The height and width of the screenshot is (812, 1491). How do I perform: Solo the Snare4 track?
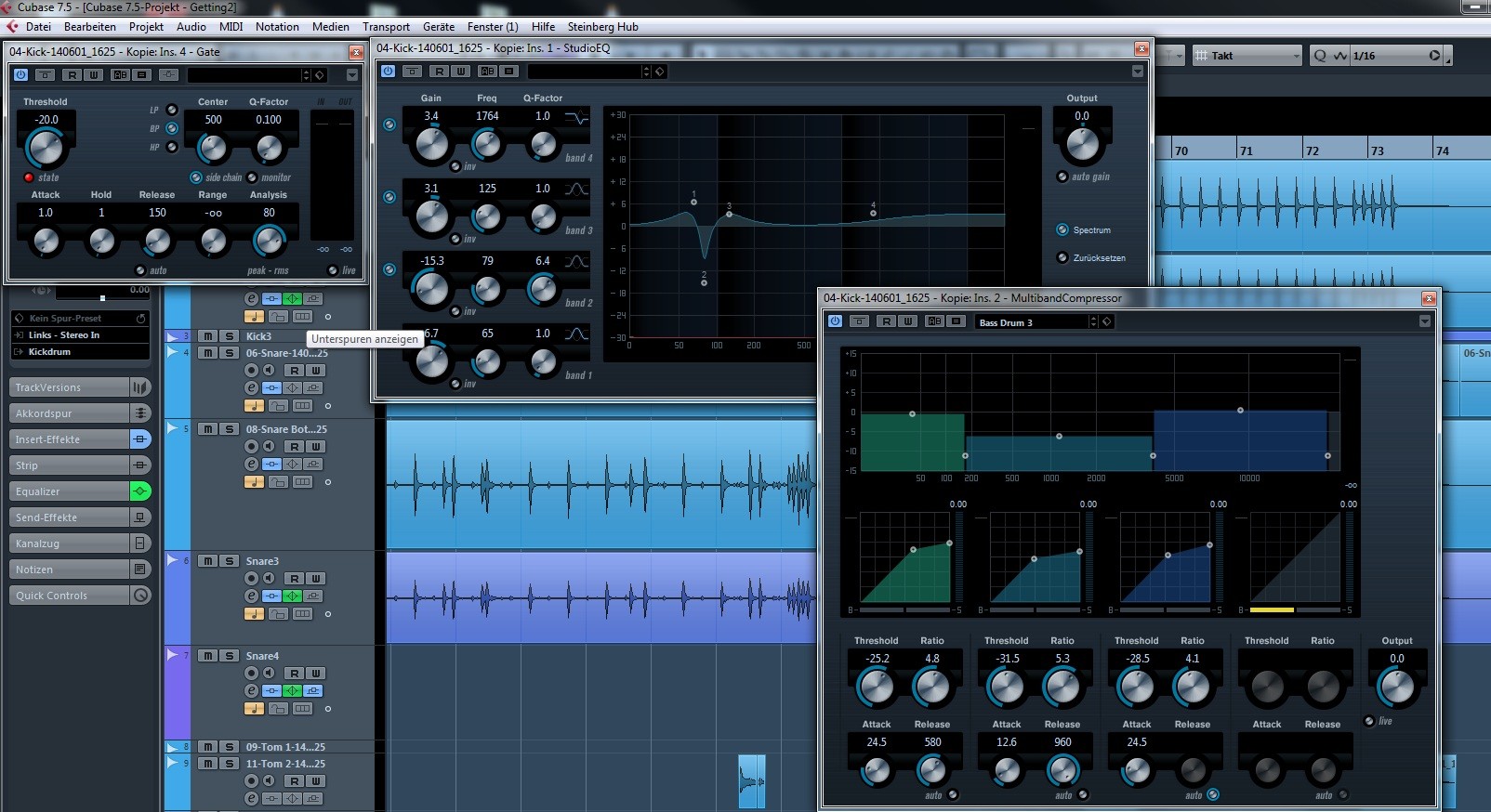[x=230, y=656]
